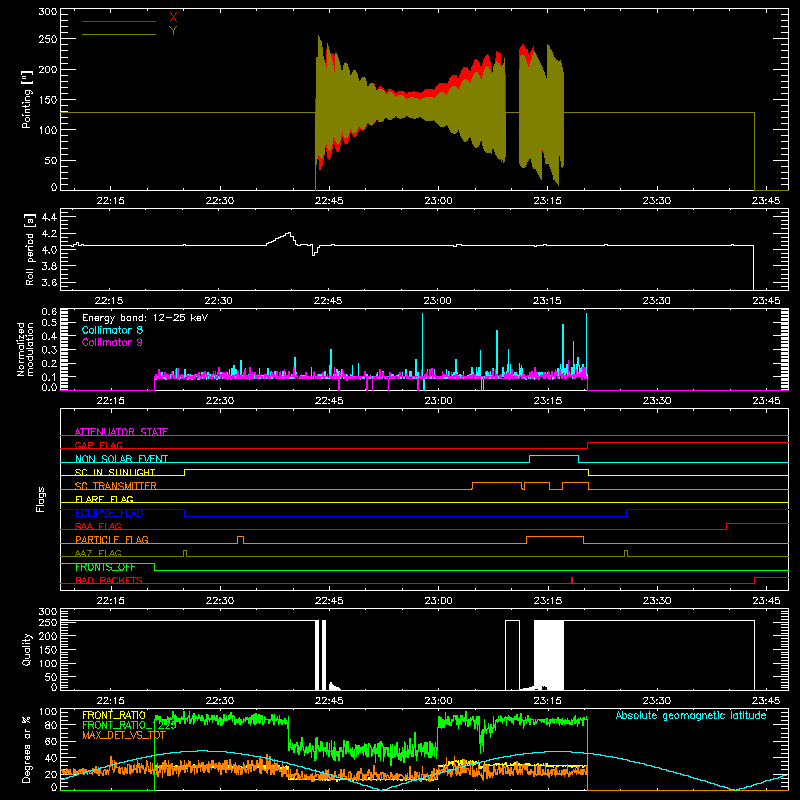The image size is (800, 800).
Task: Click the Roll period axis title
Action: (29, 249)
